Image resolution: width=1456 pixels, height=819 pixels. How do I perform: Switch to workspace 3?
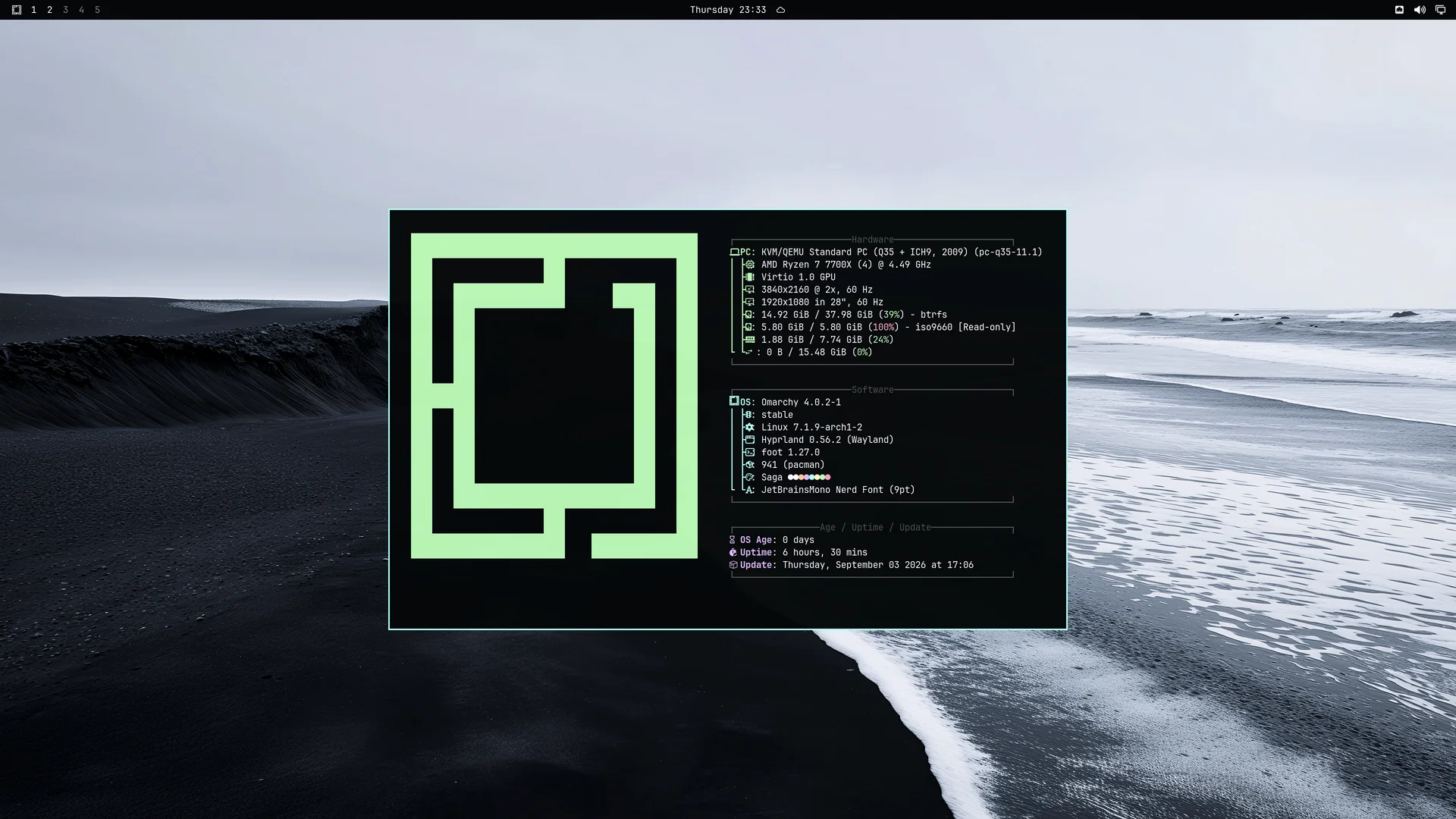click(x=65, y=10)
